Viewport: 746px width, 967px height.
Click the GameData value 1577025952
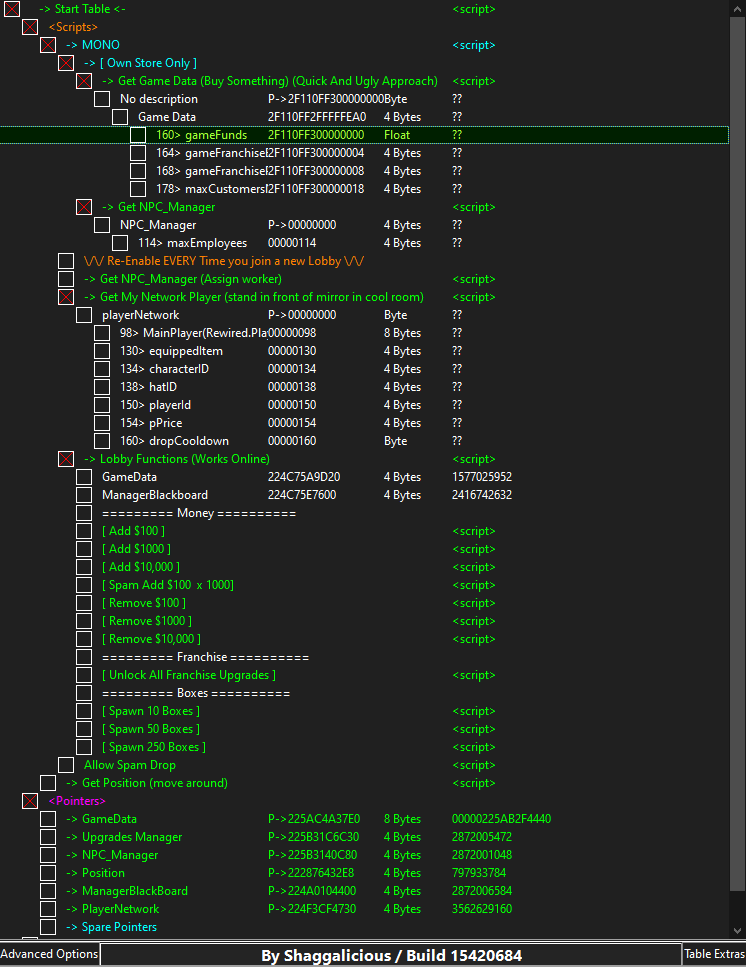[482, 477]
